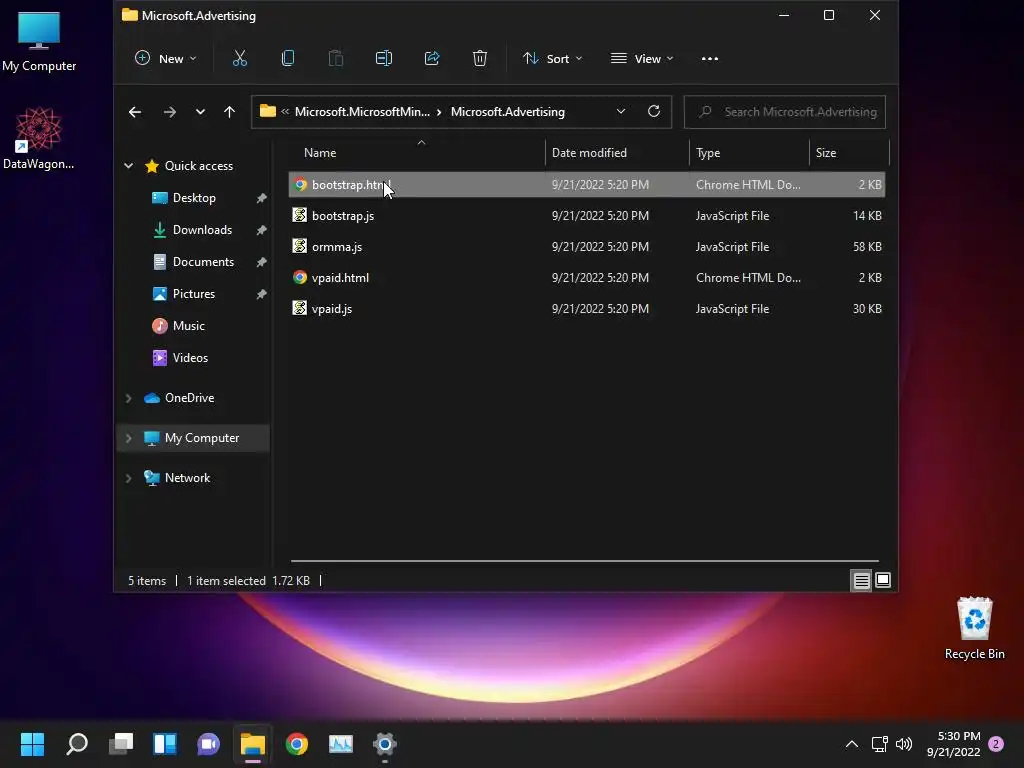Show hidden tray icons chevron

pyautogui.click(x=852, y=744)
